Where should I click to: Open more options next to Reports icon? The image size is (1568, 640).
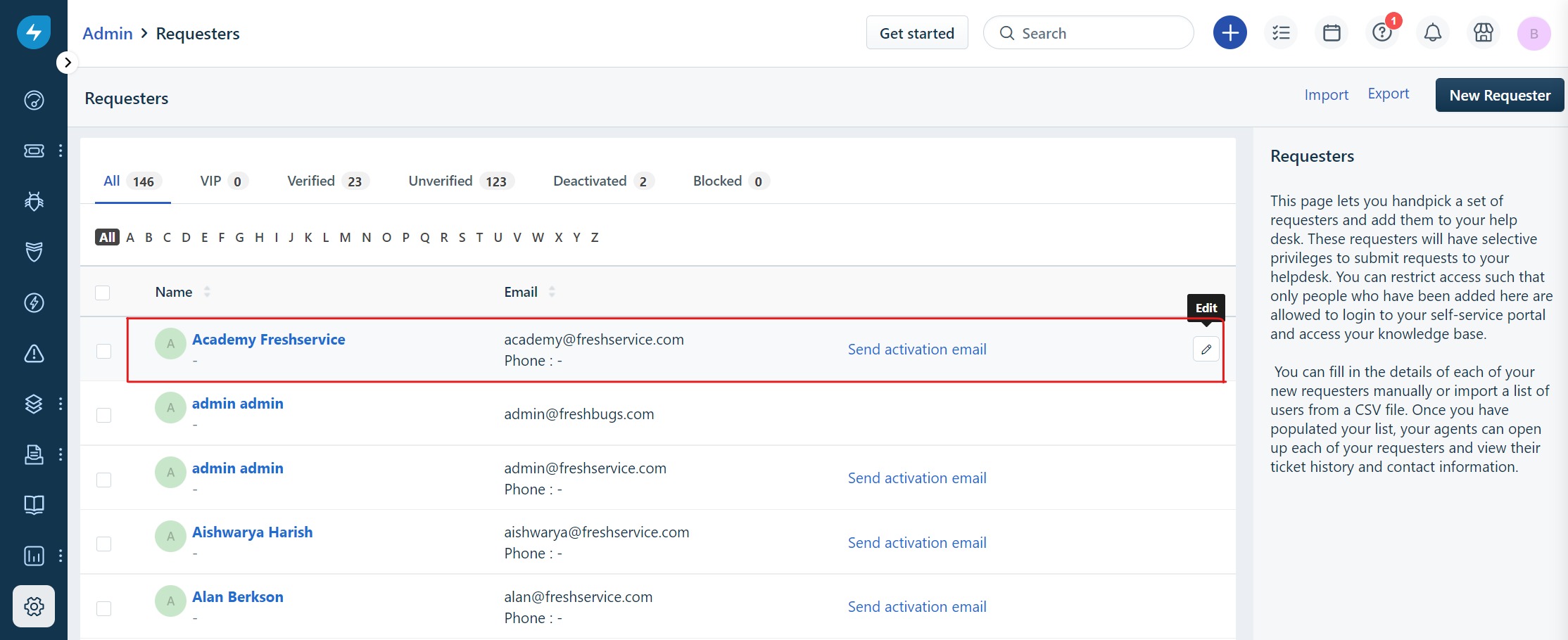tap(61, 556)
